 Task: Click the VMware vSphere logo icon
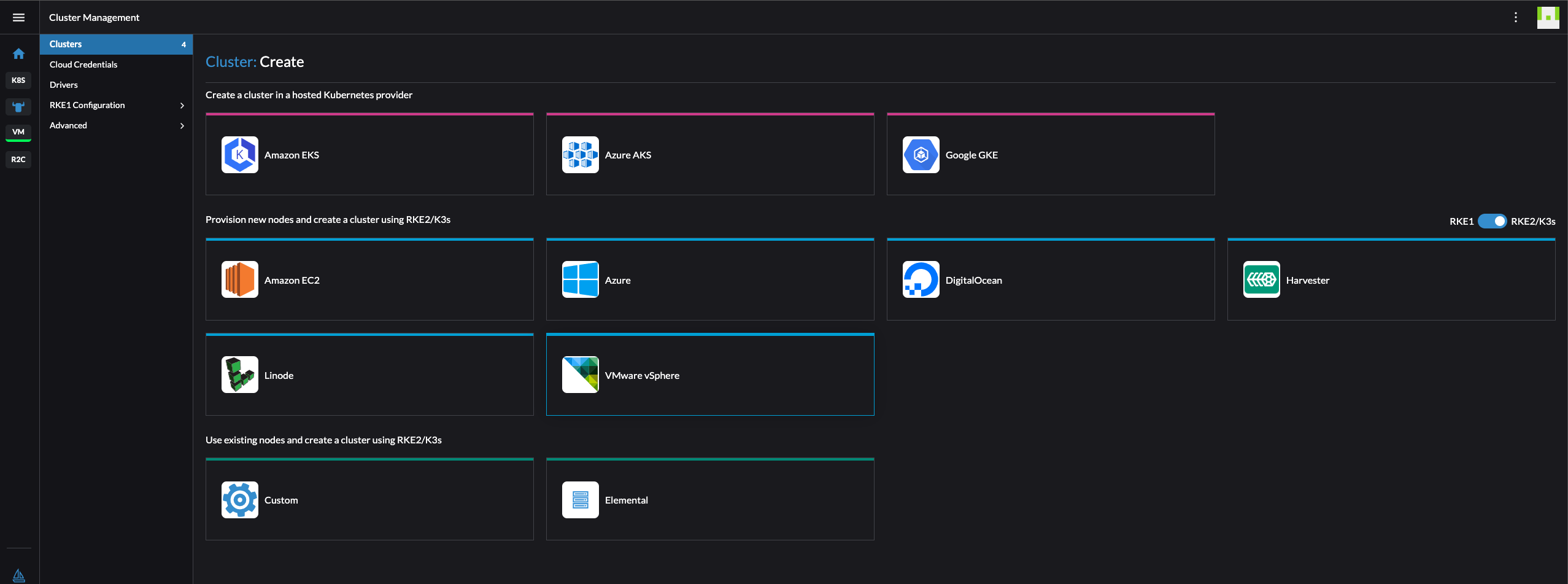tap(581, 375)
